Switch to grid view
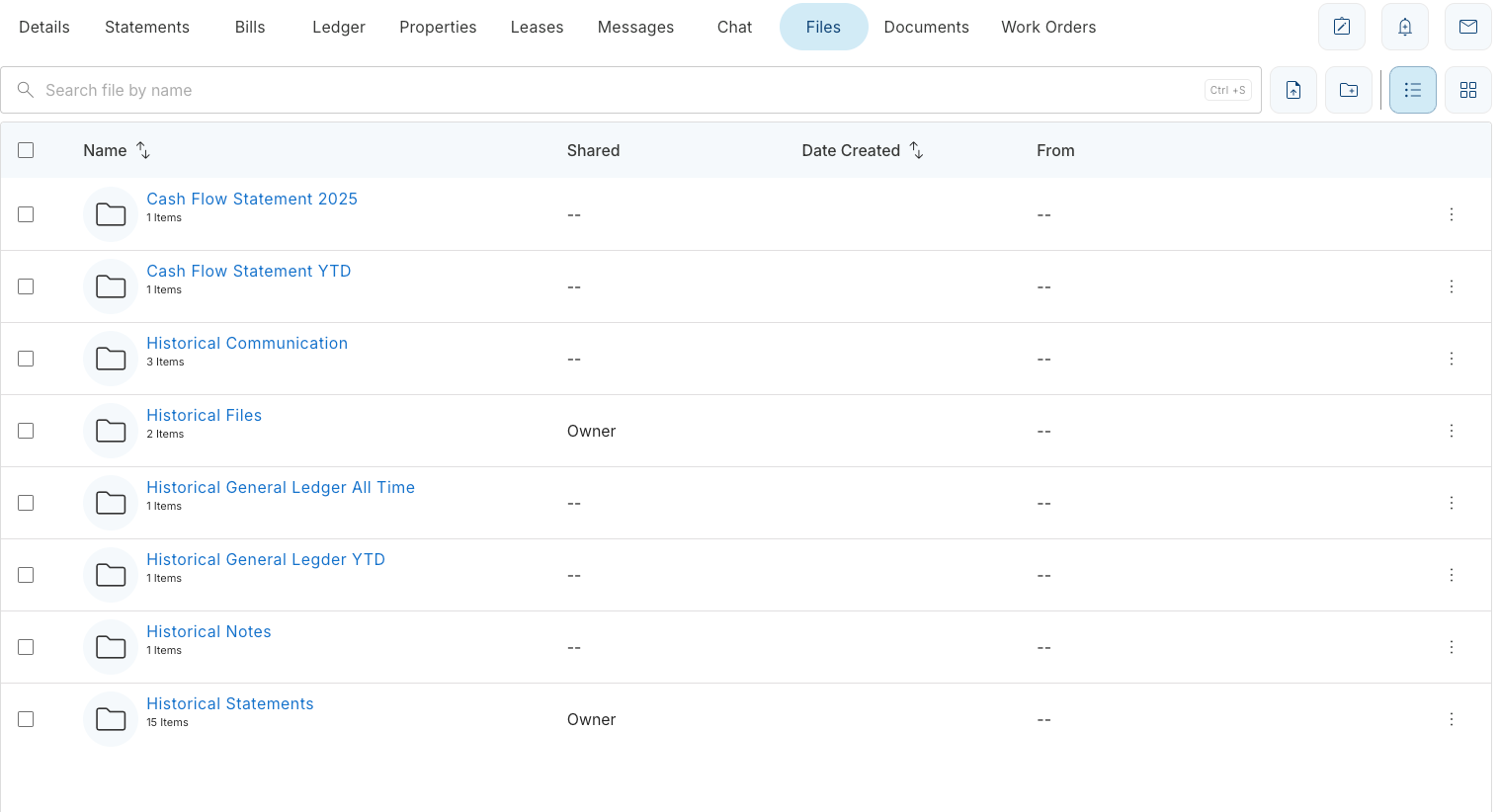 [x=1468, y=90]
